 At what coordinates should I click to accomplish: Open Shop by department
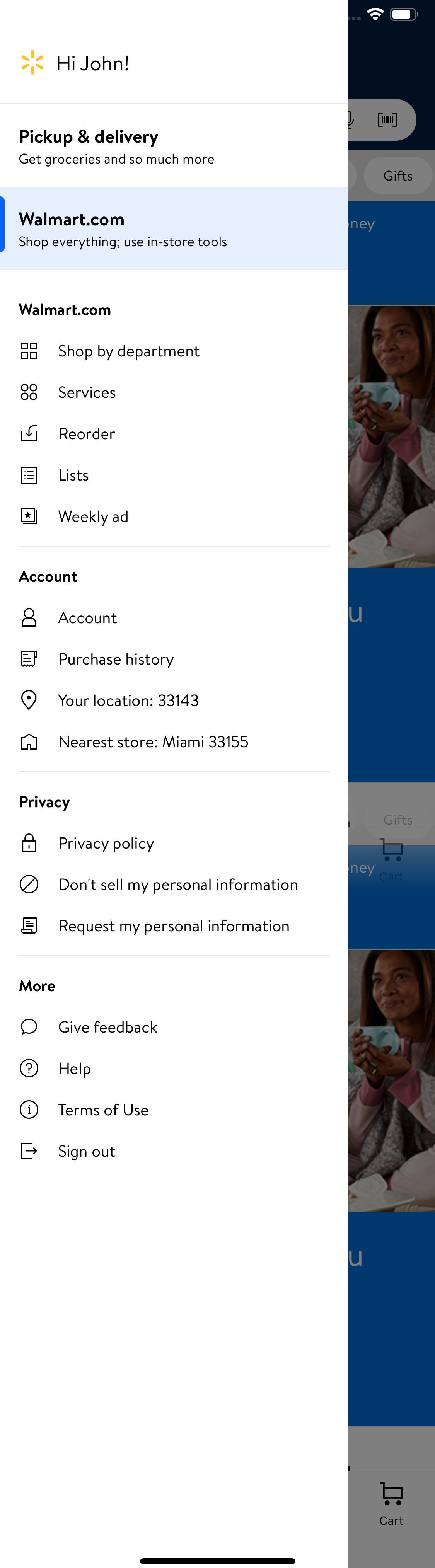pos(174,351)
